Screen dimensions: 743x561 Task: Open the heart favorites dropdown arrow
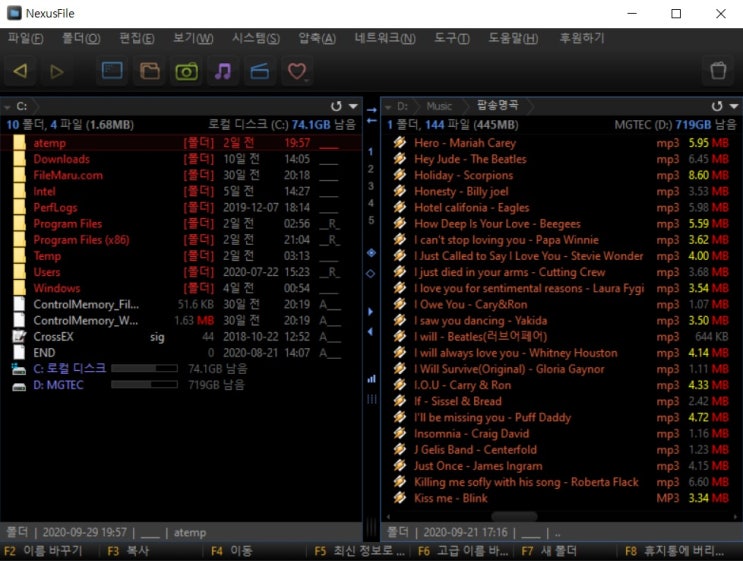pos(307,81)
